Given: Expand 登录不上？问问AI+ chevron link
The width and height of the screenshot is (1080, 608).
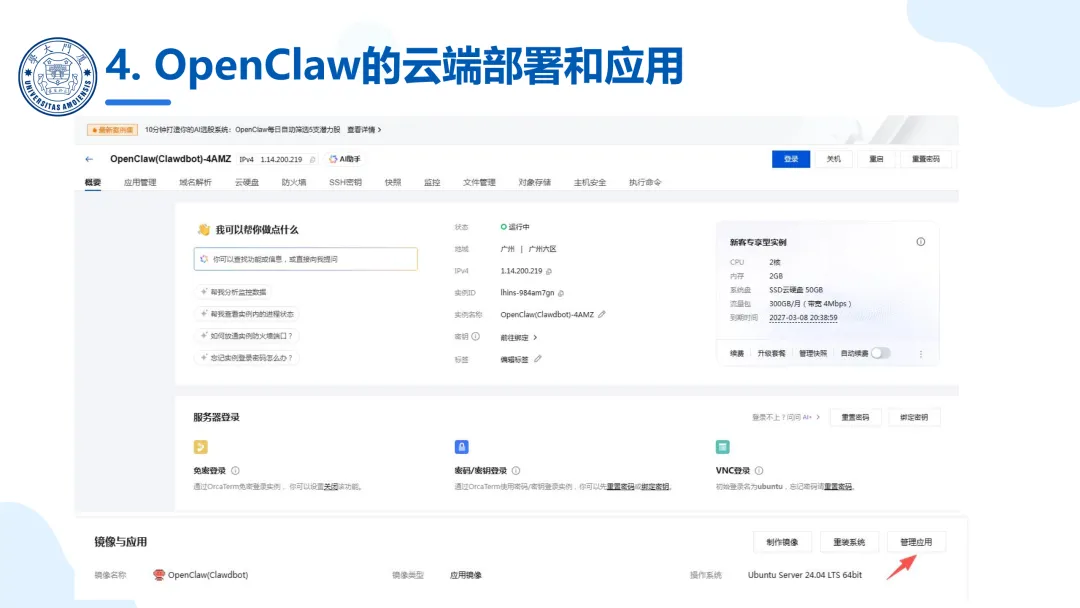Looking at the screenshot, I should point(818,417).
